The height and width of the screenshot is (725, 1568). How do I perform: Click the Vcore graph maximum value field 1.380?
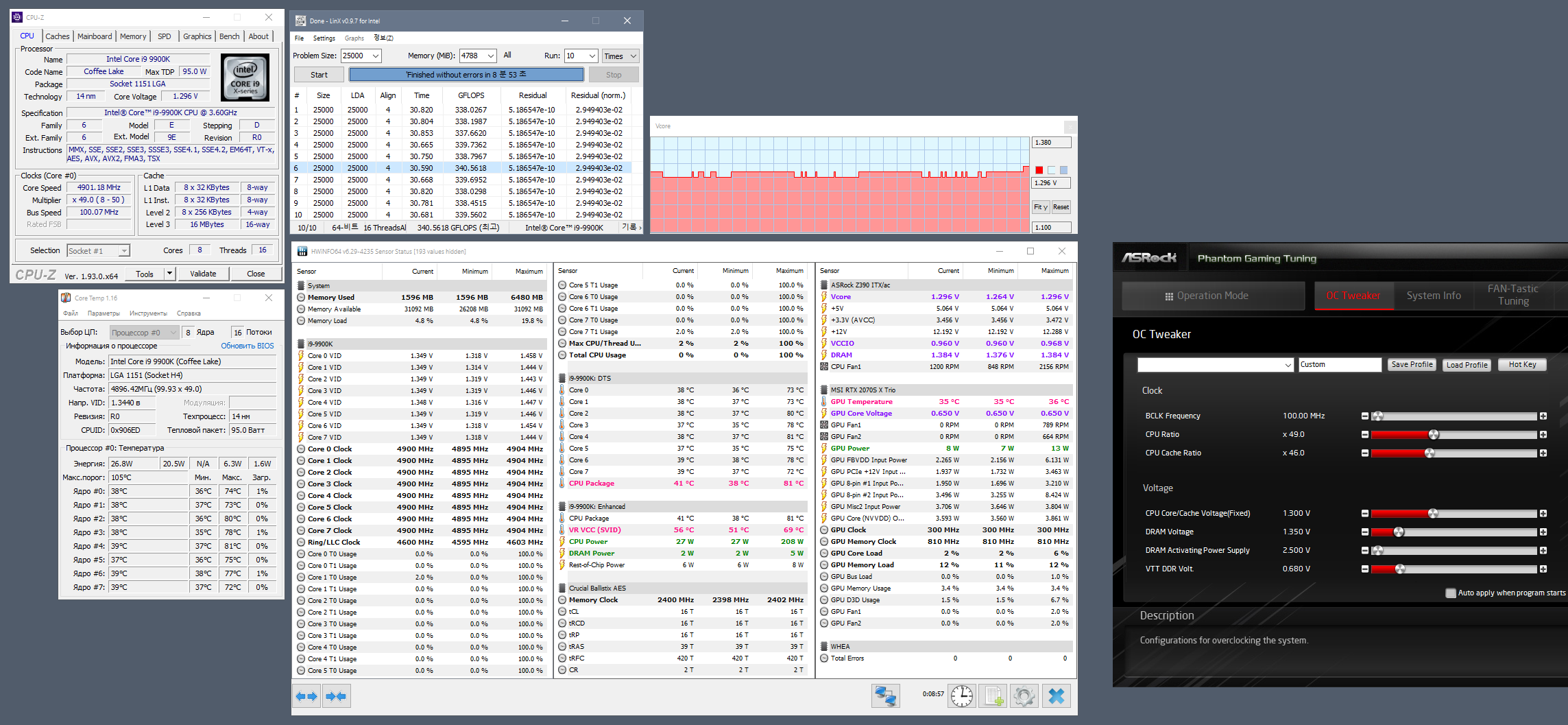point(1051,143)
